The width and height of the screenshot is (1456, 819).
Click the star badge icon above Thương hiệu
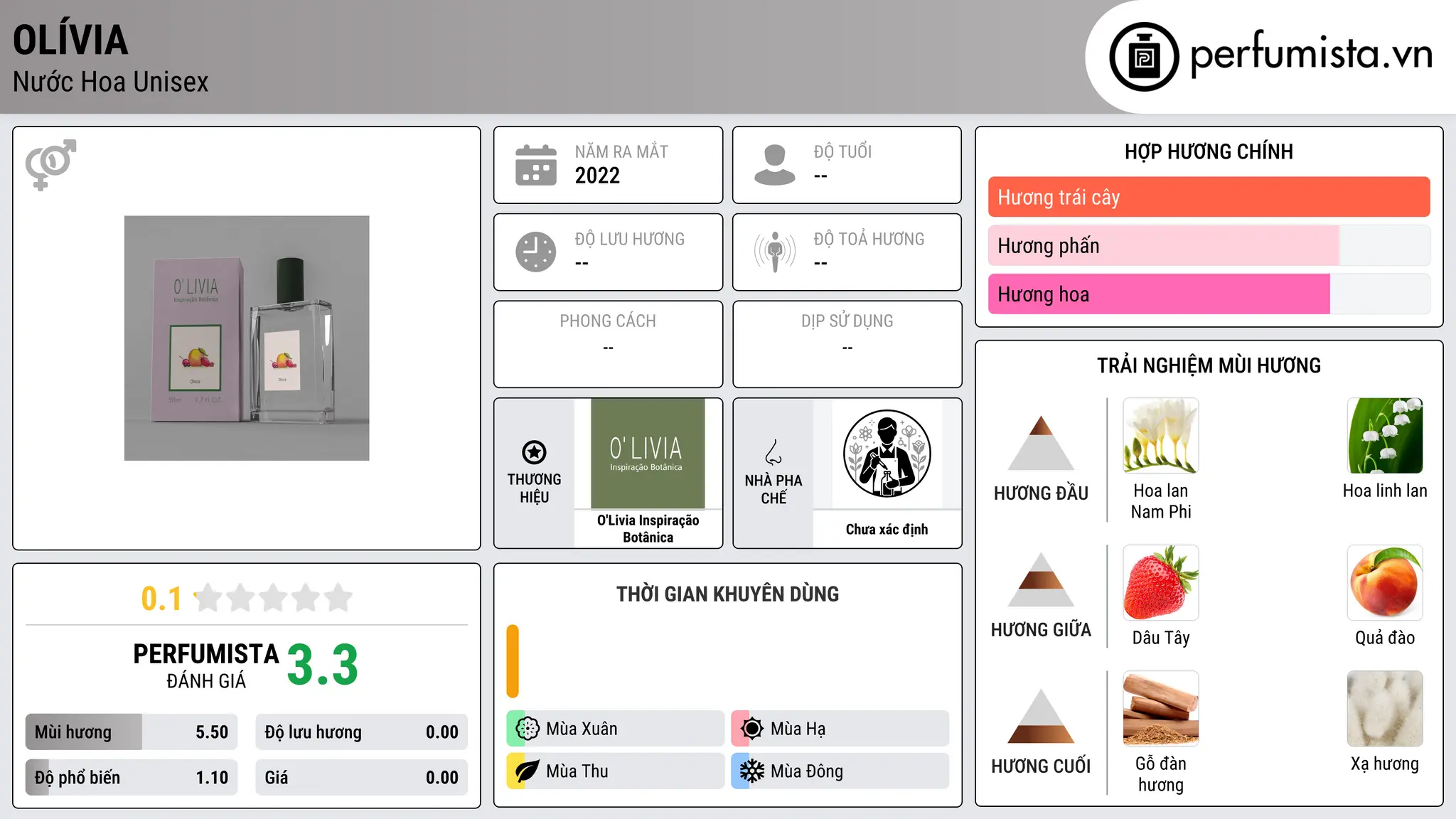(x=534, y=451)
